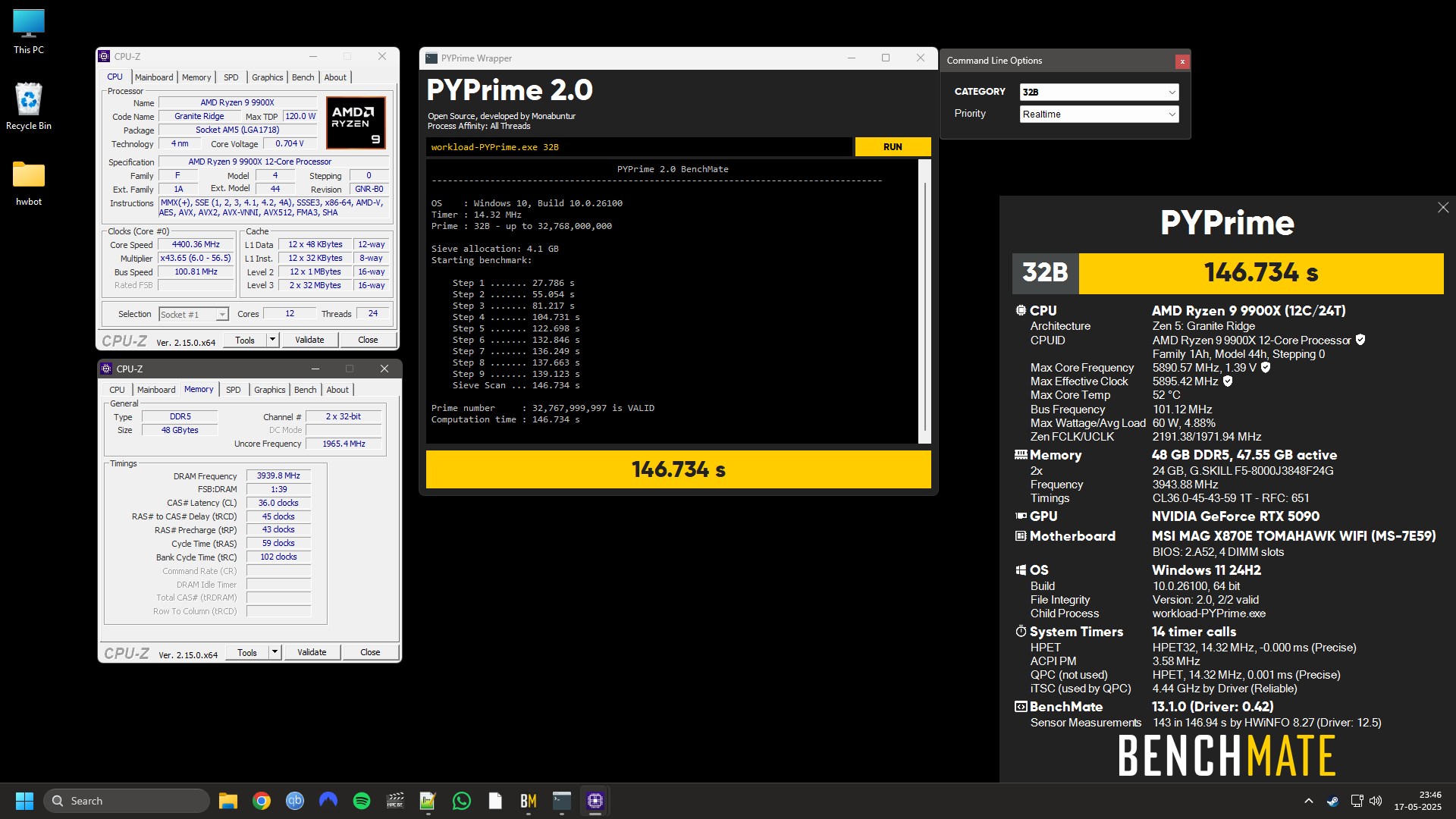Click the CPUID verified shield icon

coord(1360,340)
